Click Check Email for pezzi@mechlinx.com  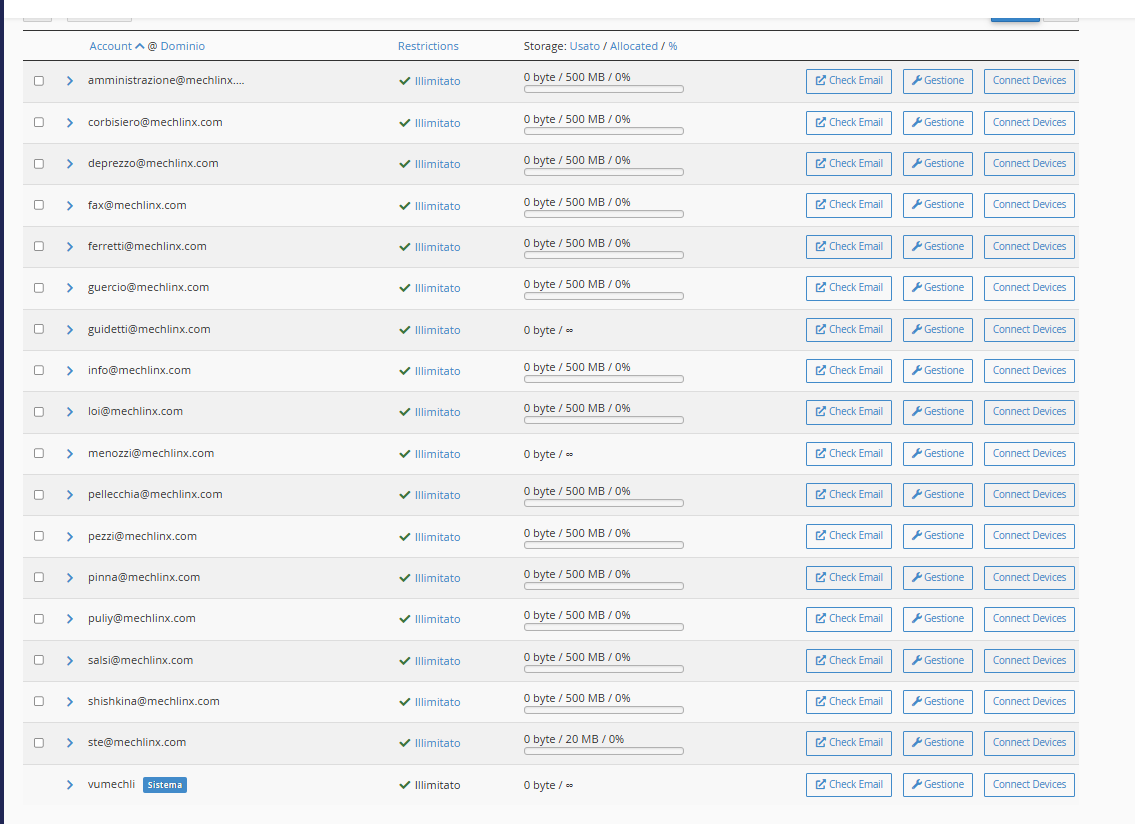click(x=848, y=536)
